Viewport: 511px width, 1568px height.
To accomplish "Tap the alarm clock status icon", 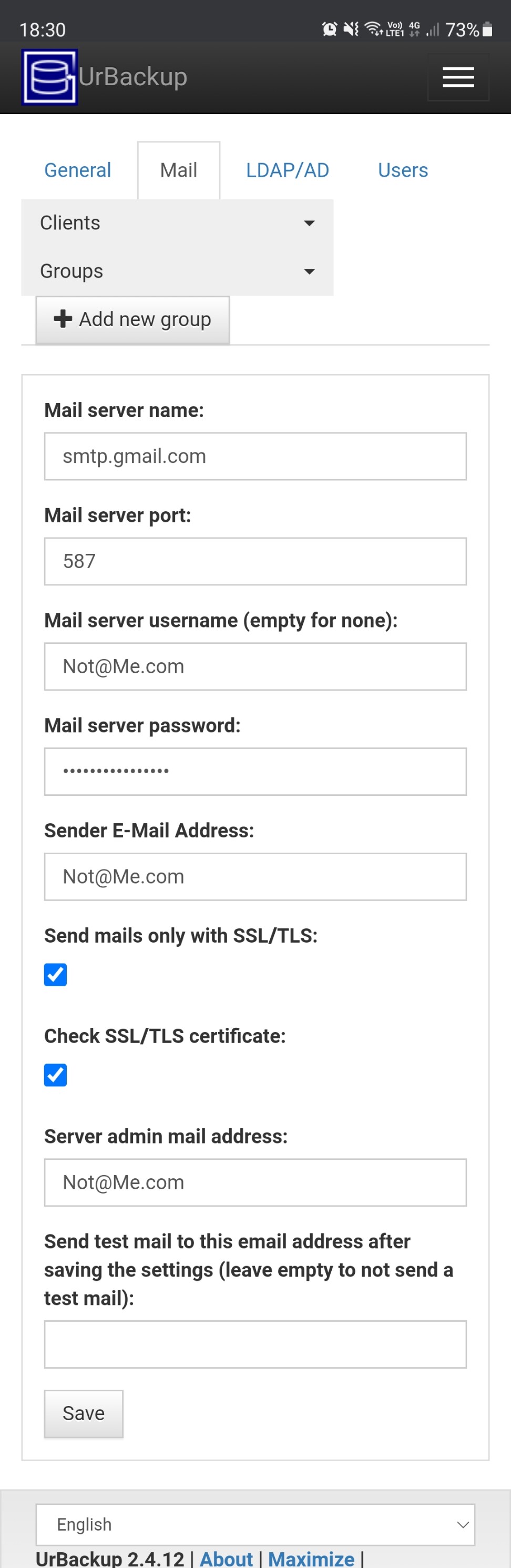I will (x=330, y=28).
